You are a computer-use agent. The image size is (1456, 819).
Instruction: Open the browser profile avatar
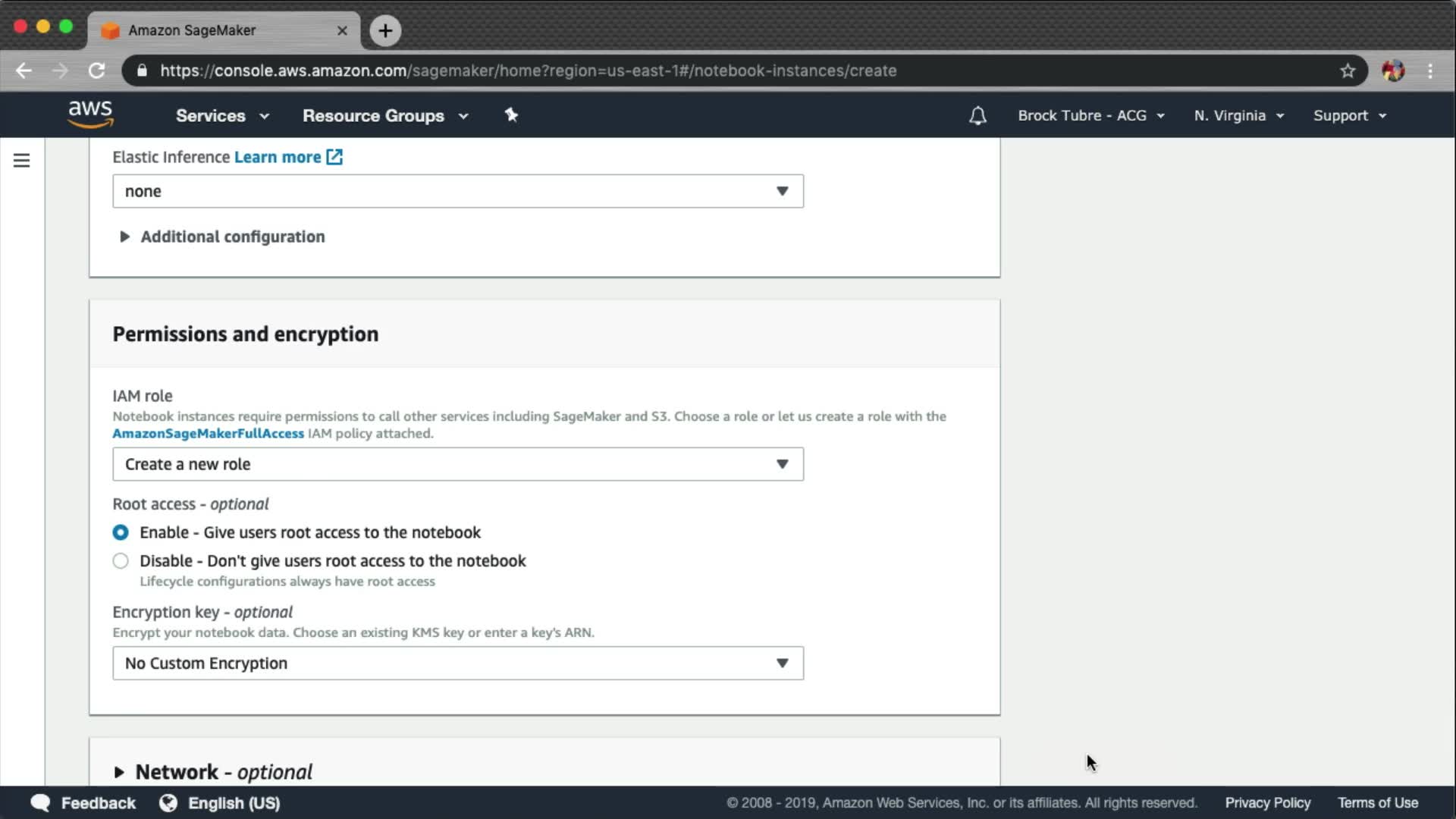1392,71
